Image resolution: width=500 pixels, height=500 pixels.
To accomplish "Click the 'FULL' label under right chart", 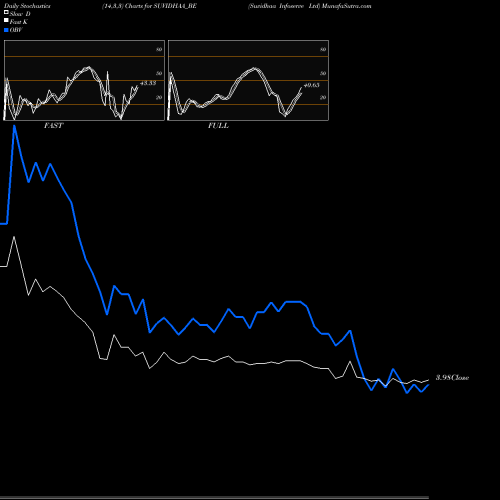I will tap(218, 126).
